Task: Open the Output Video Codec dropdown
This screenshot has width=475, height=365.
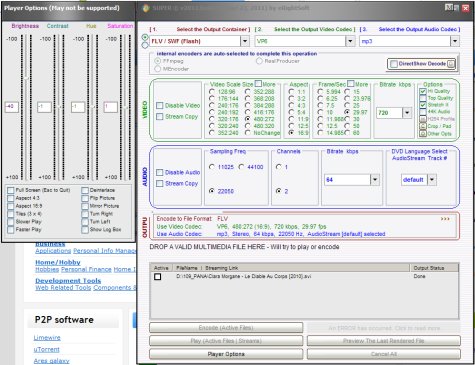Action: [350, 41]
